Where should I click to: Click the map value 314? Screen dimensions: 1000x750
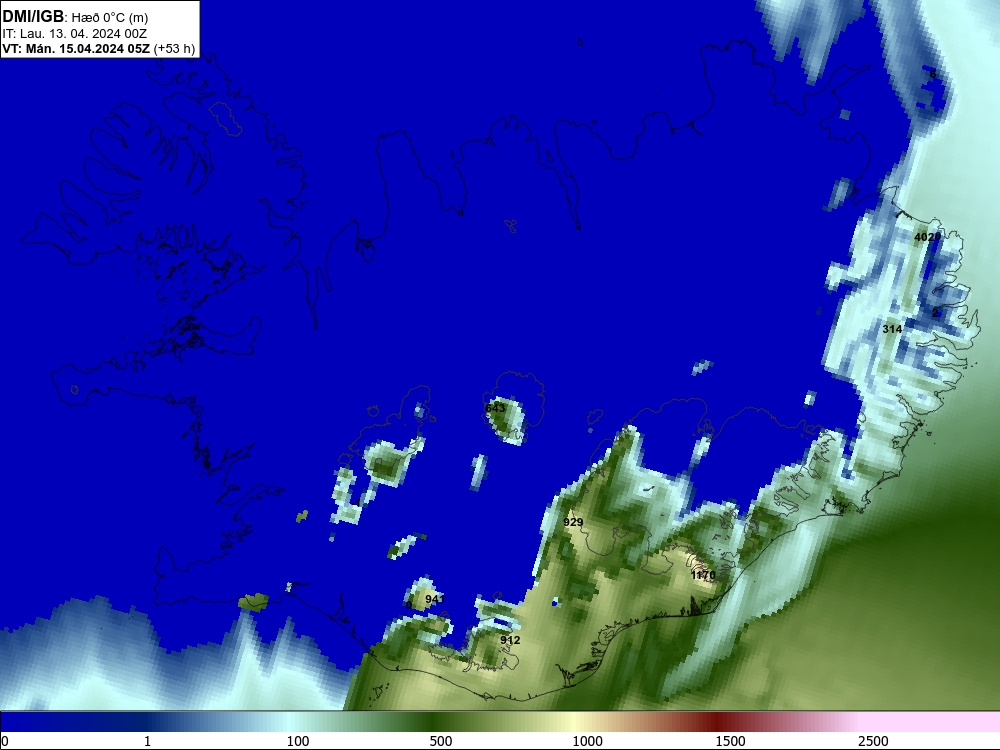(x=892, y=329)
